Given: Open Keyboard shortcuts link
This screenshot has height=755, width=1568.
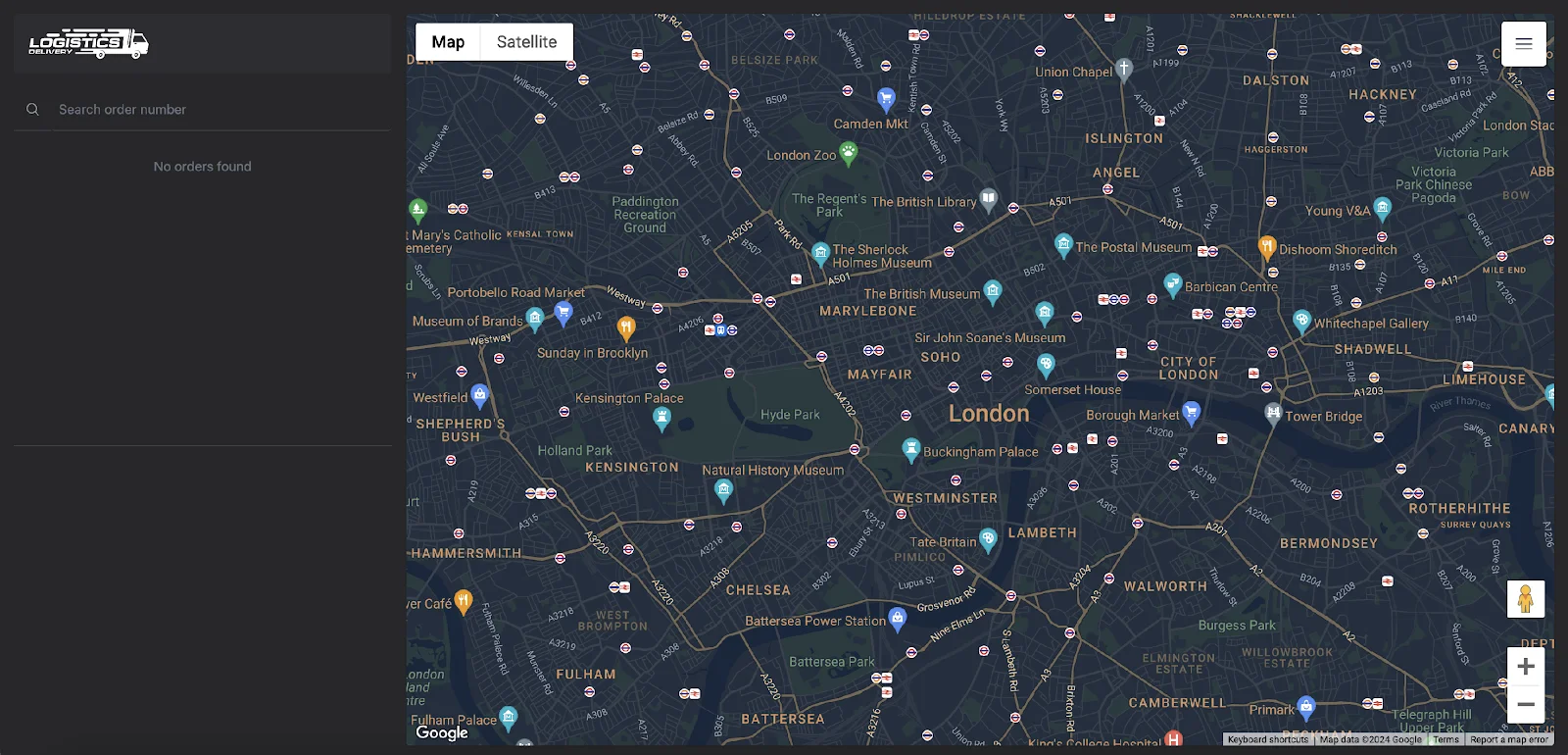Looking at the screenshot, I should [x=1267, y=739].
